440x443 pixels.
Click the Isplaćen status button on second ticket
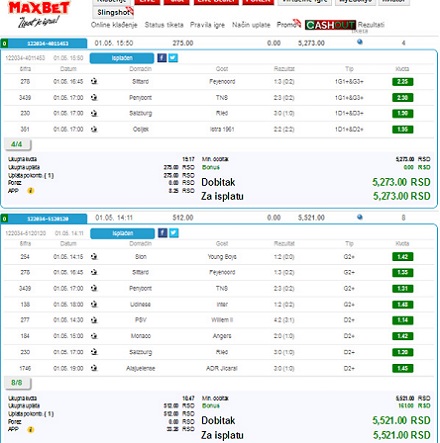click(122, 233)
